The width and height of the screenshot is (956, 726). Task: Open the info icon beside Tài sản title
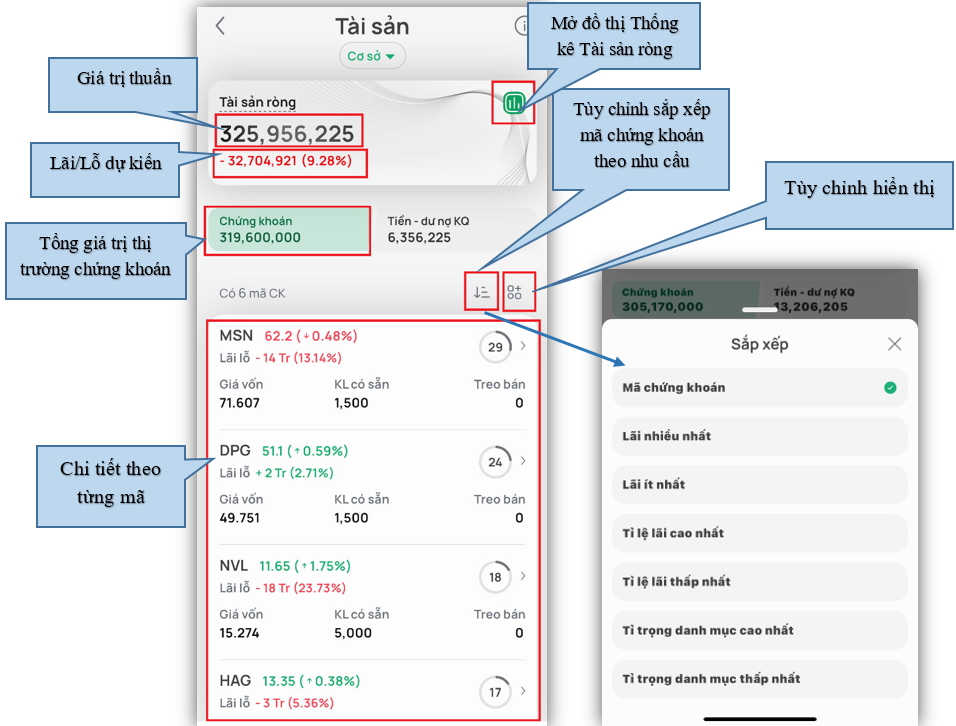point(522,26)
